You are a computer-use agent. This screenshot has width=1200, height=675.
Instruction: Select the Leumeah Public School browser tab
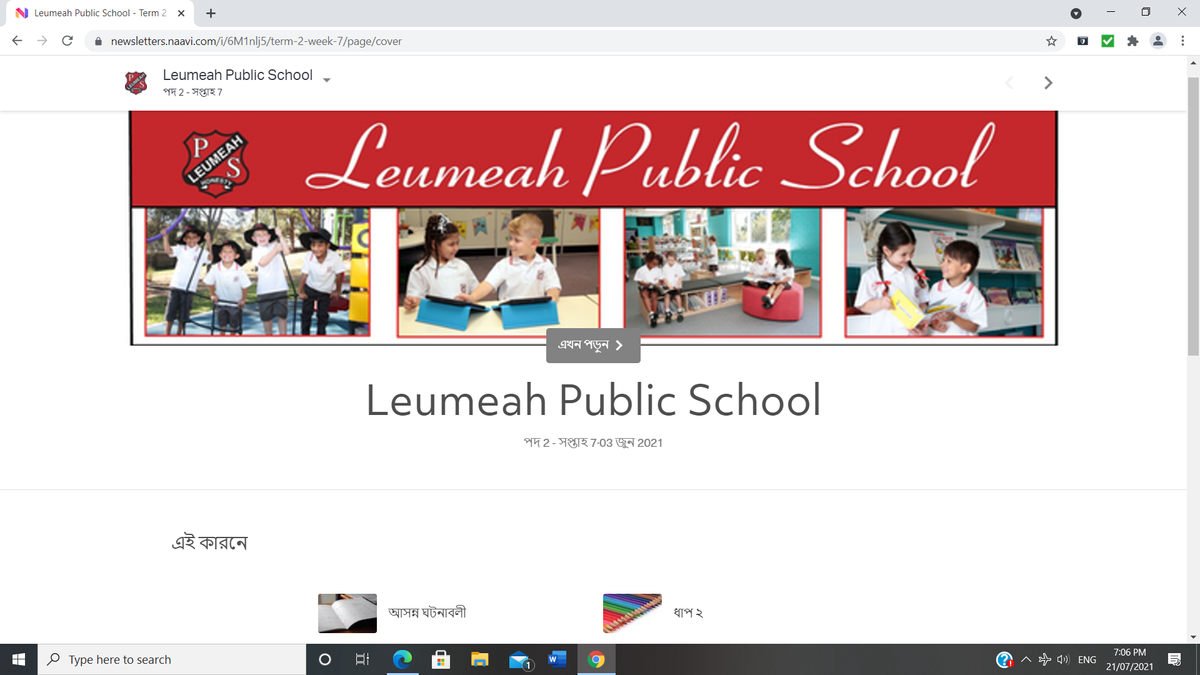(99, 13)
